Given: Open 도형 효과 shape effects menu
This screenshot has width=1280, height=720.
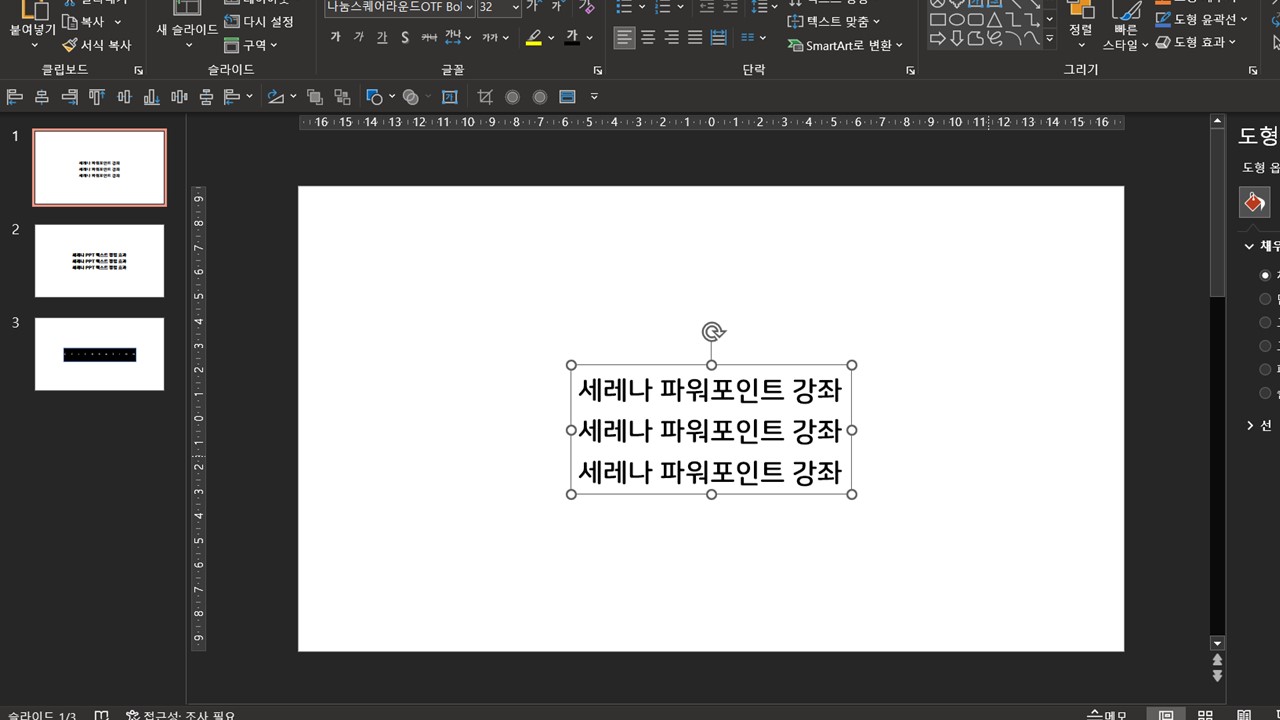Looking at the screenshot, I should [1196, 42].
